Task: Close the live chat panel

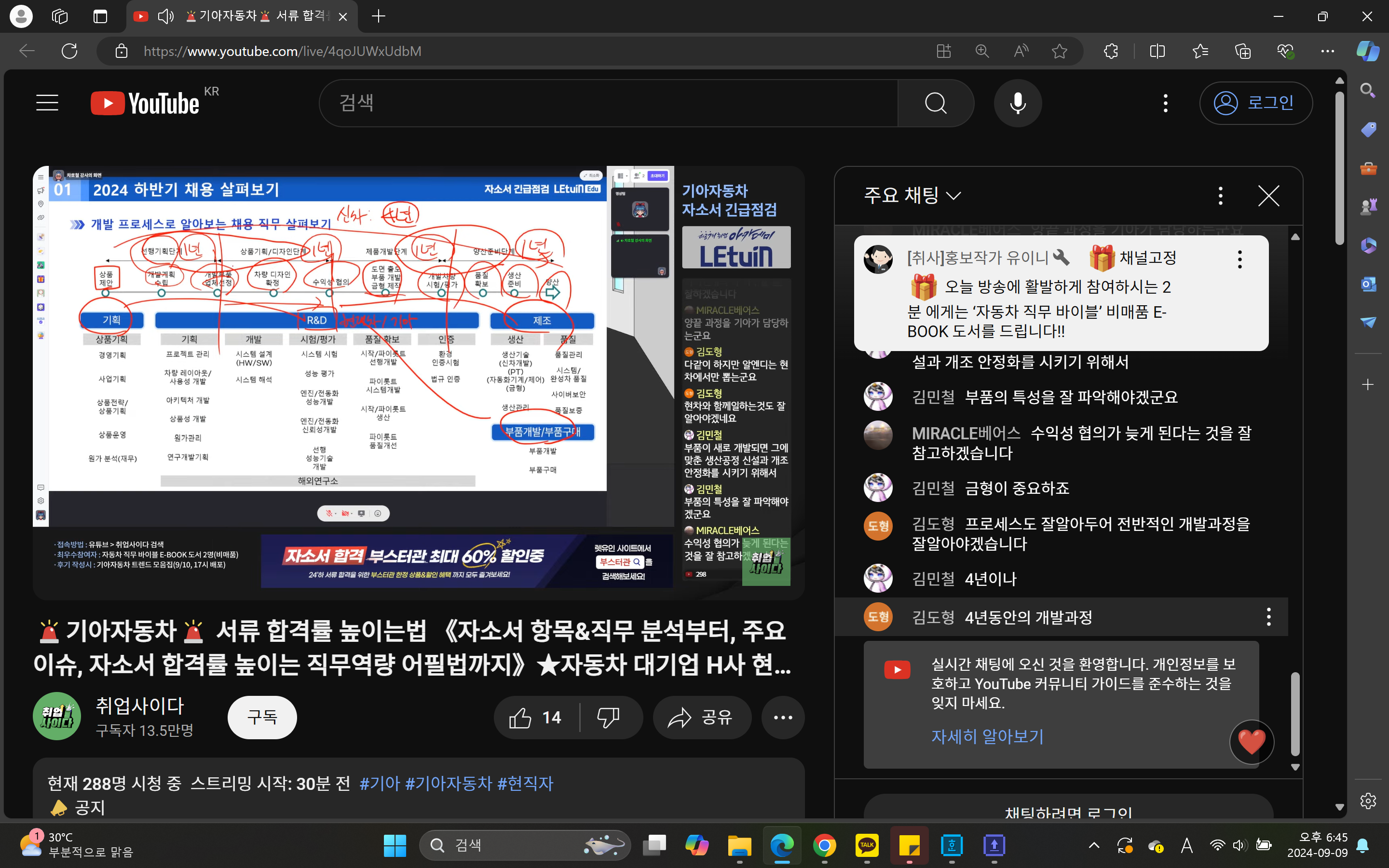Action: (1268, 196)
